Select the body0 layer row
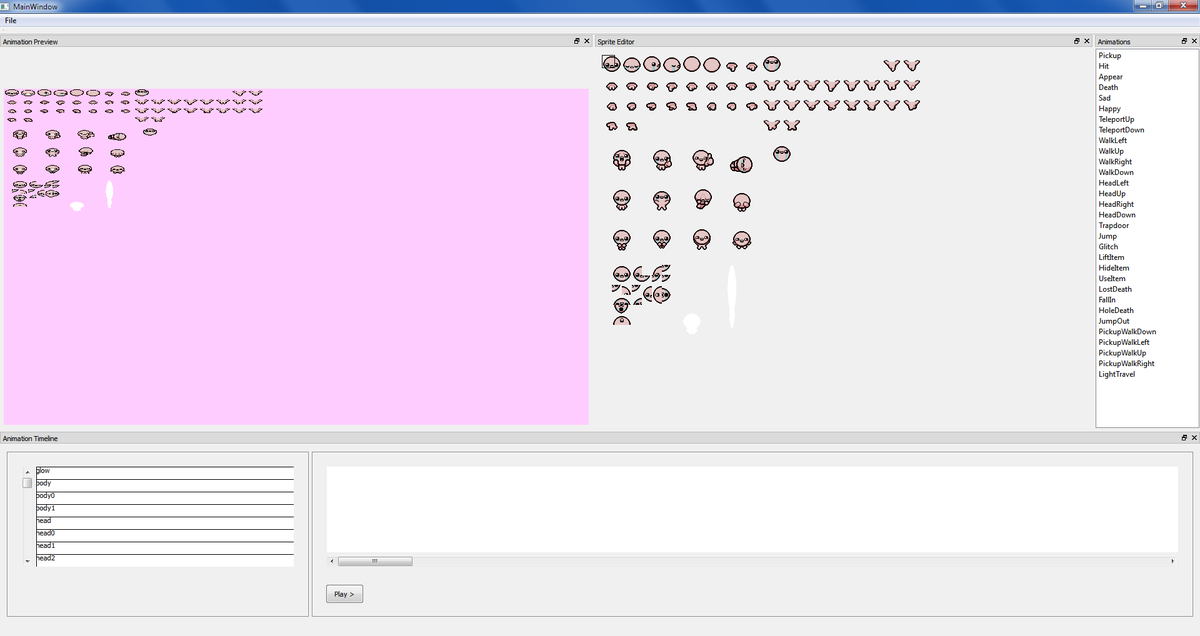Screen dimensions: 1200x636 (x=165, y=498)
